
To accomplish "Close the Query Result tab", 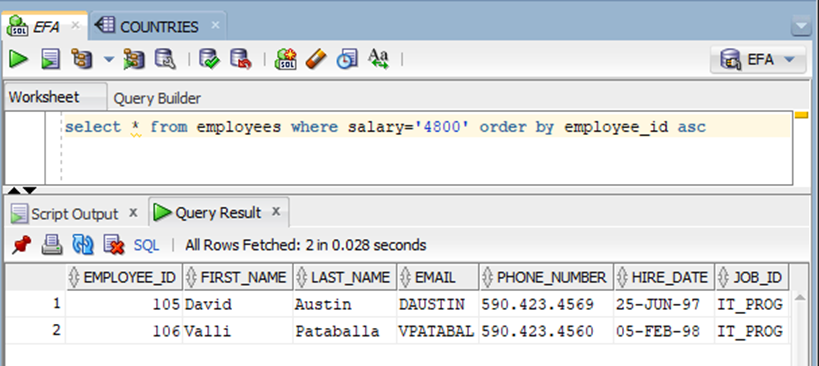I will point(276,211).
